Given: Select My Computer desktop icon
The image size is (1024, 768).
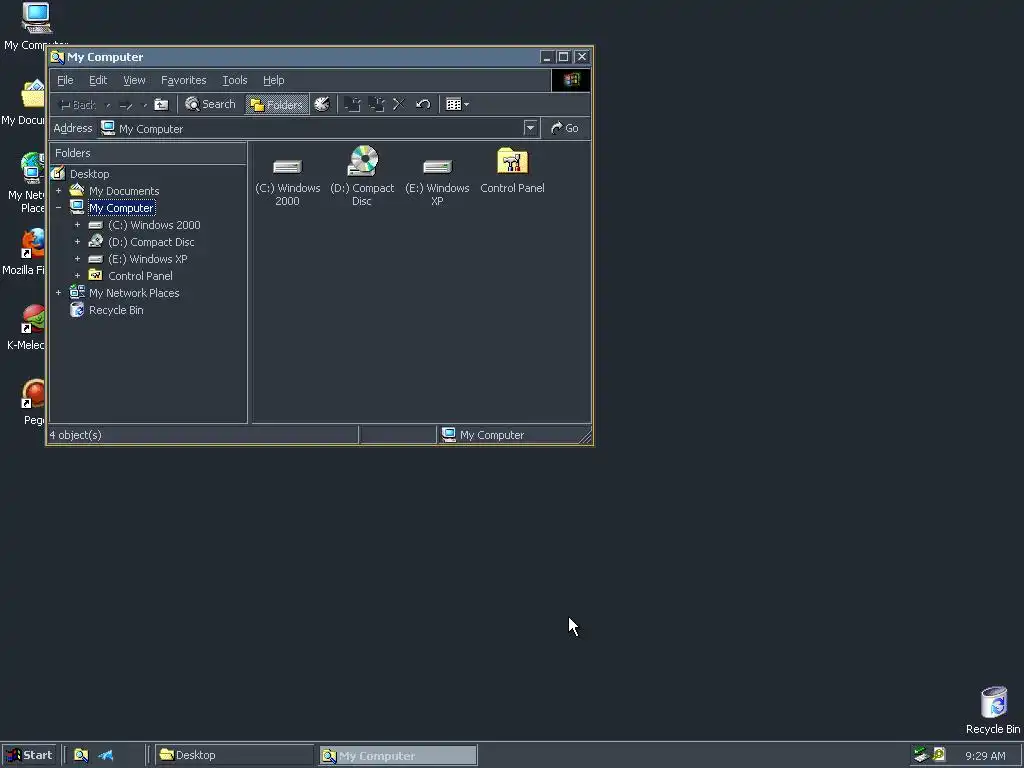Looking at the screenshot, I should pyautogui.click(x=36, y=18).
